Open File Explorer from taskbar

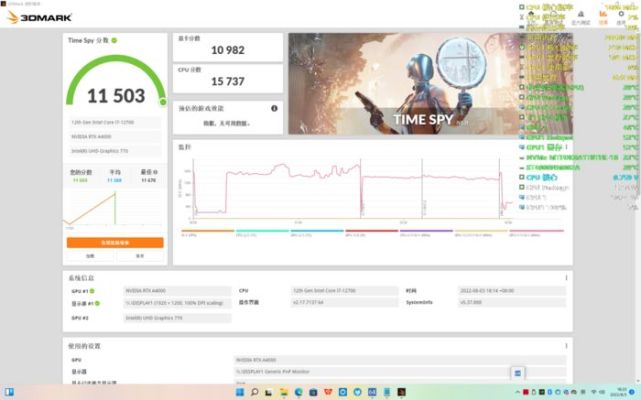(283, 392)
